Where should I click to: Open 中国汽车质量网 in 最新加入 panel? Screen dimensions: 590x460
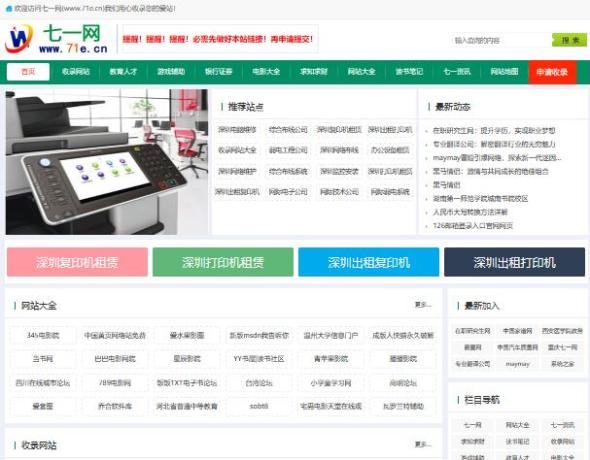tap(517, 347)
